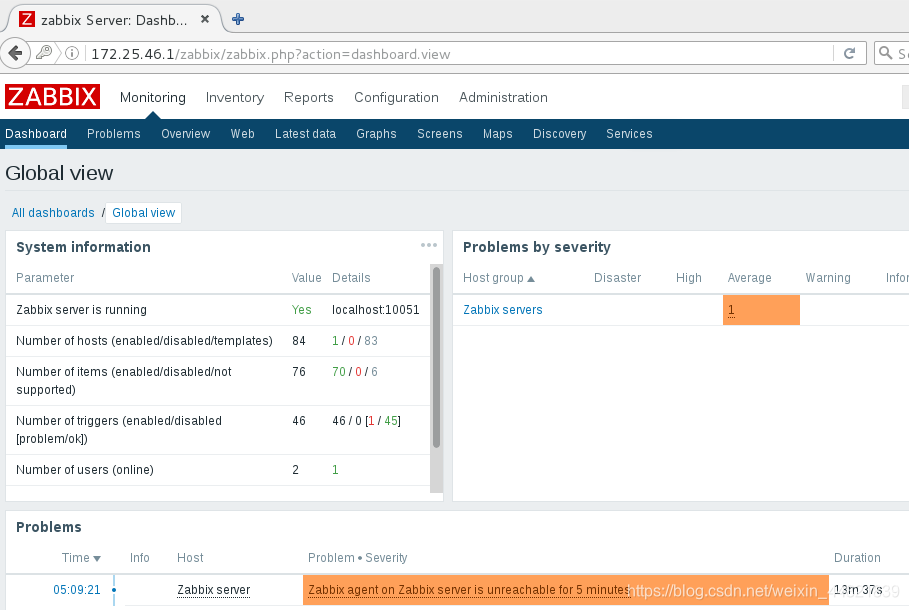The image size is (909, 610).
Task: Open the Screens tab
Action: click(x=439, y=133)
